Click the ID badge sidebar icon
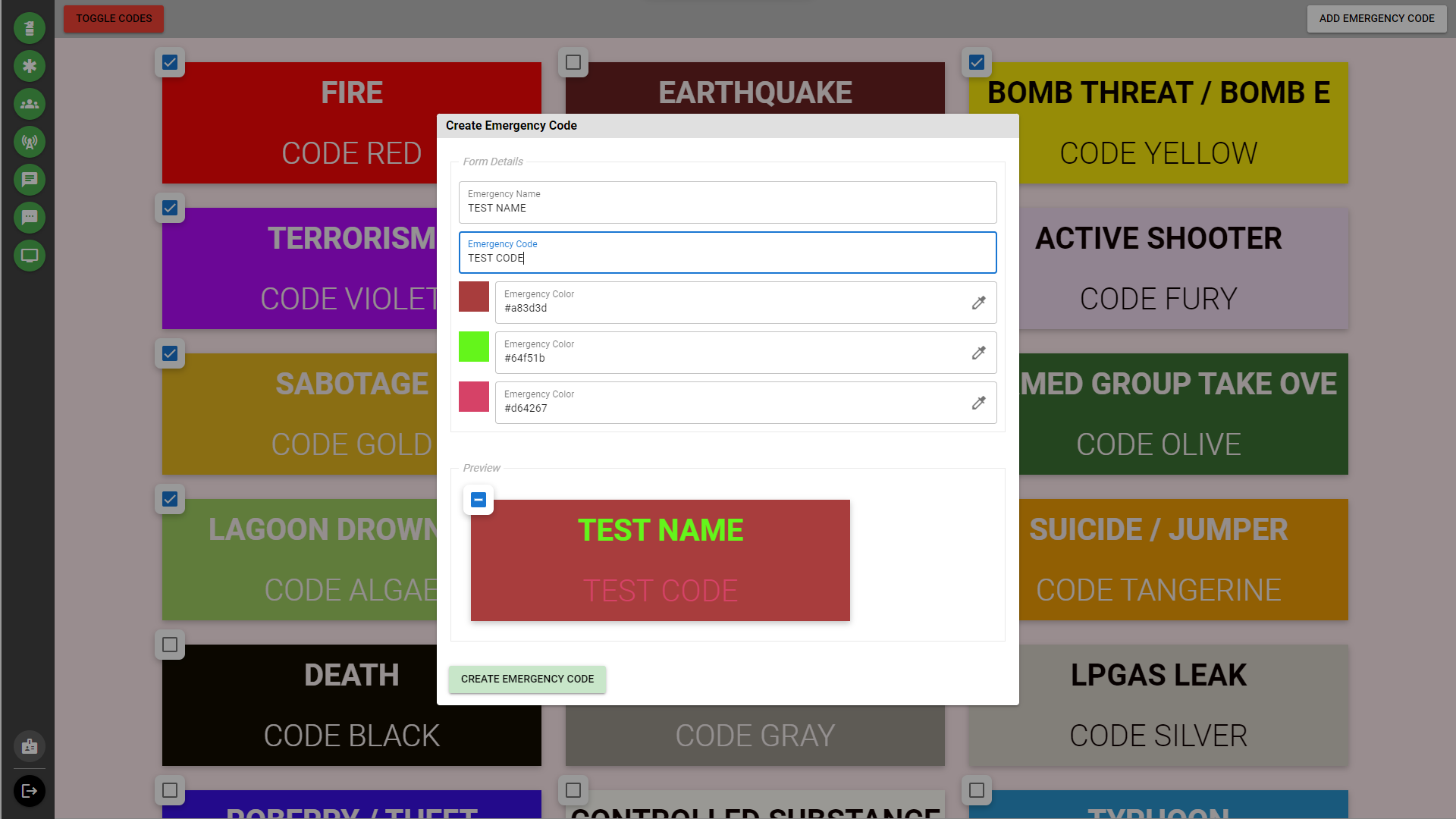 pos(30,747)
